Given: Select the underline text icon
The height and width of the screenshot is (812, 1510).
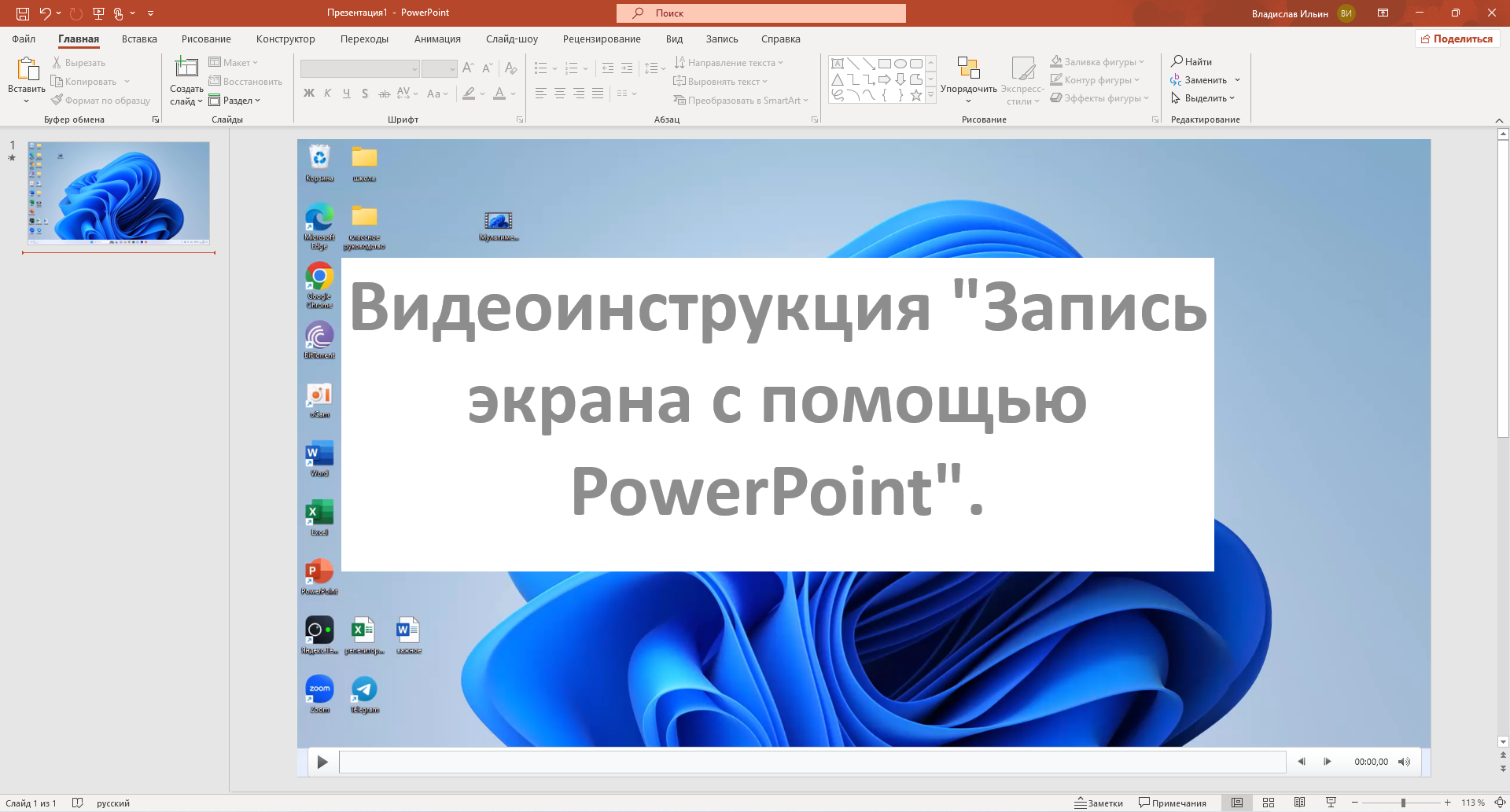Looking at the screenshot, I should click(x=346, y=93).
